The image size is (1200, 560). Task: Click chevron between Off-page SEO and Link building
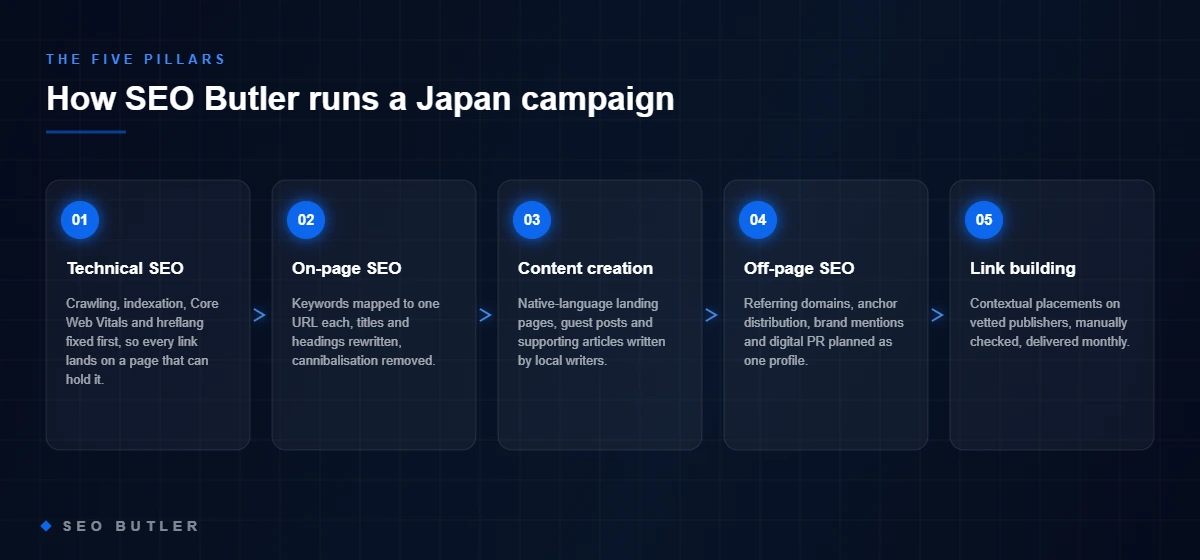938,315
